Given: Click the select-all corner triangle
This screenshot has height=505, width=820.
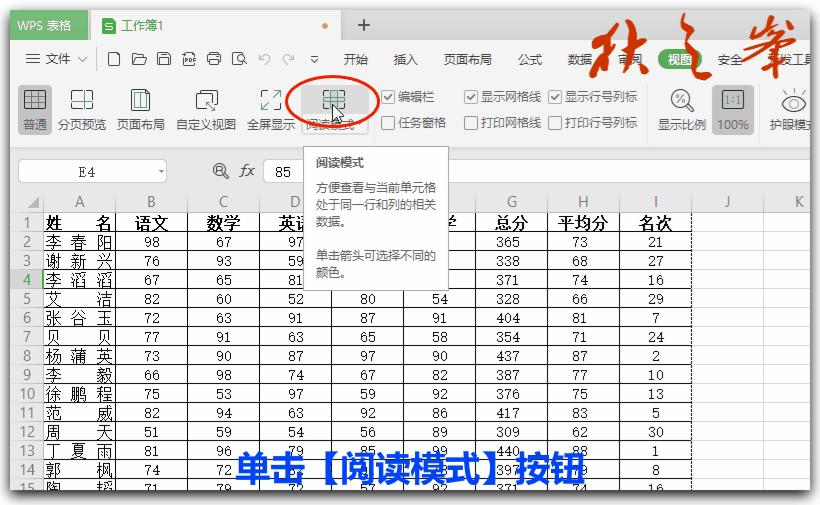Looking at the screenshot, I should click(x=32, y=202).
